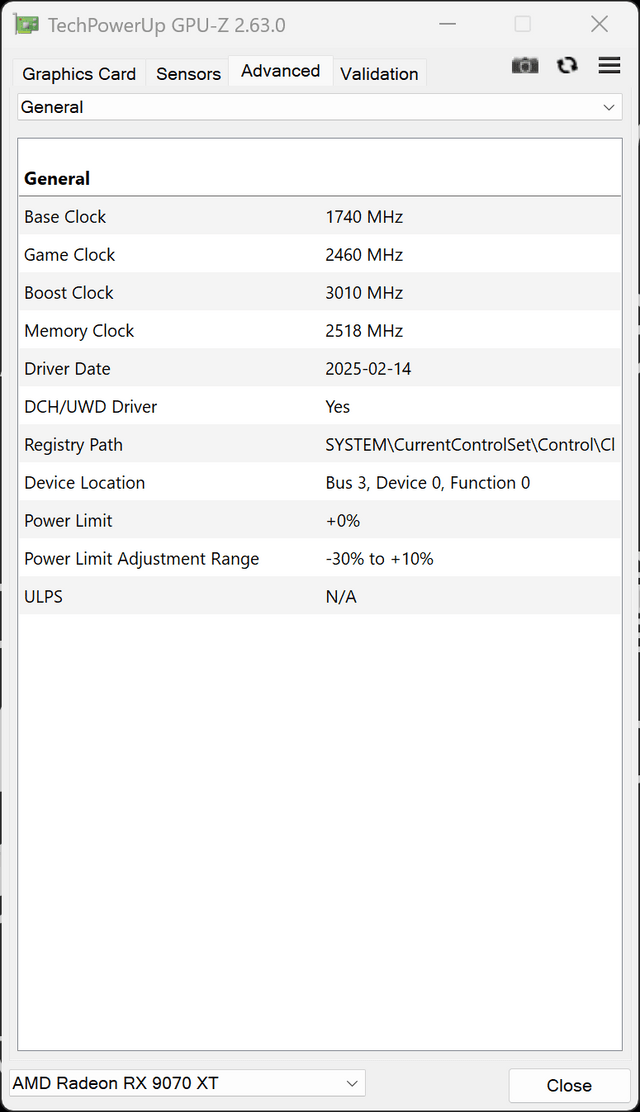Click the Yes value for DCH/UWD Driver
This screenshot has width=640, height=1112.
tap(338, 407)
